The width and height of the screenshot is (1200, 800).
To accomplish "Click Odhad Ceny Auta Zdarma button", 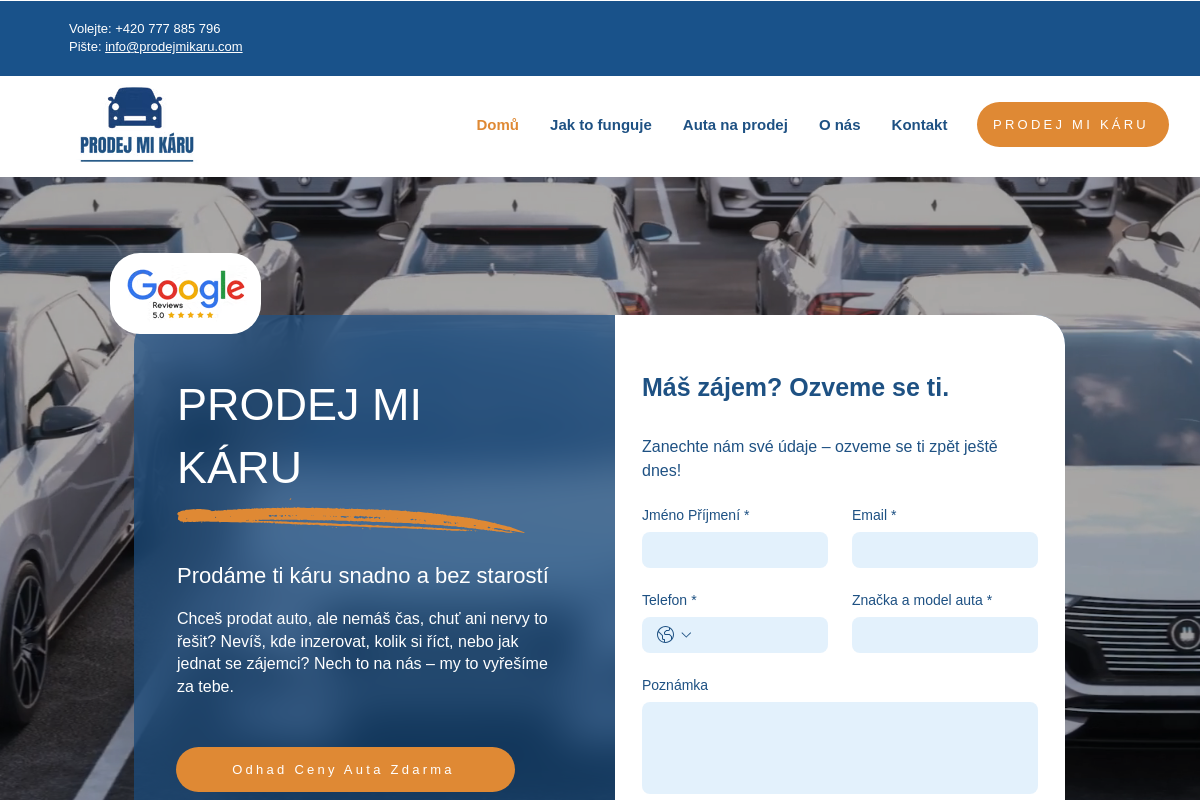I will pos(345,769).
